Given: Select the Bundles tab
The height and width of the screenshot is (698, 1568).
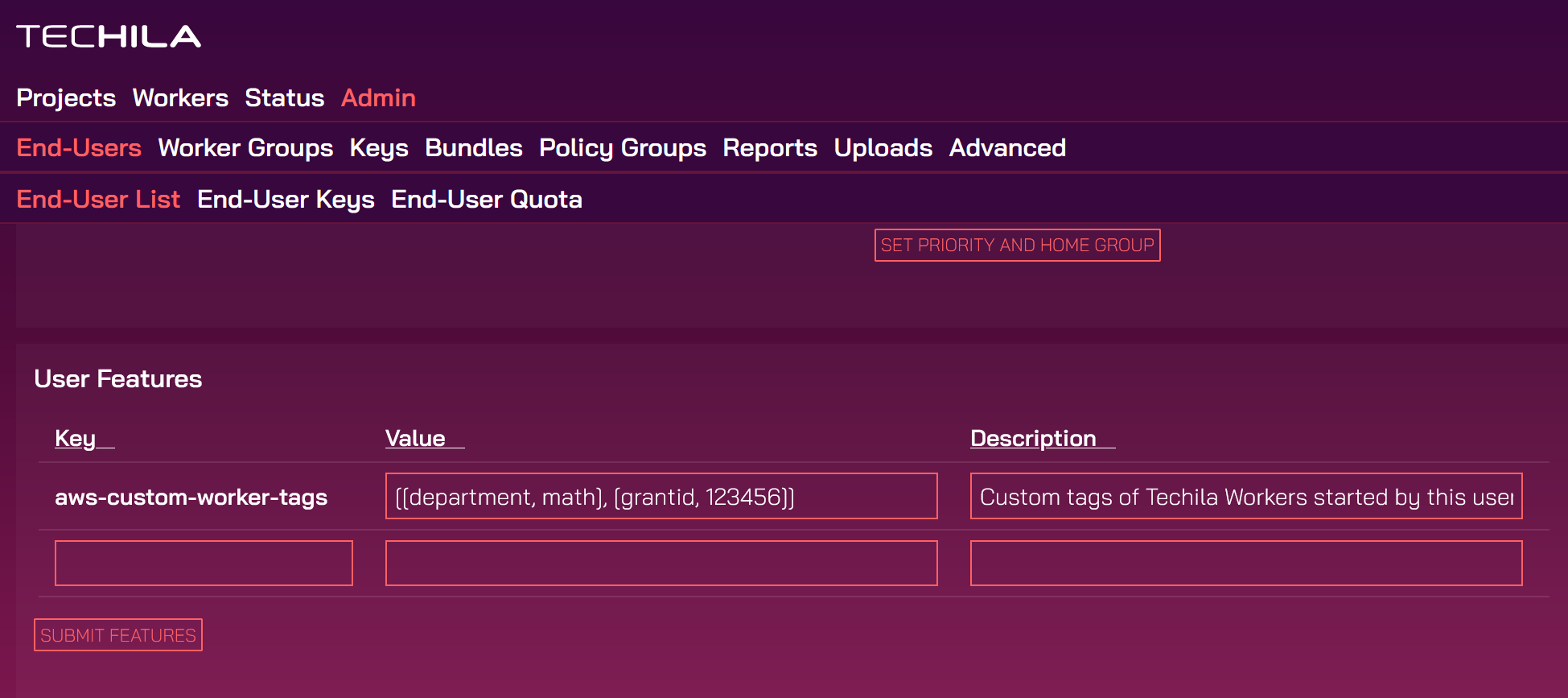Looking at the screenshot, I should (x=473, y=148).
